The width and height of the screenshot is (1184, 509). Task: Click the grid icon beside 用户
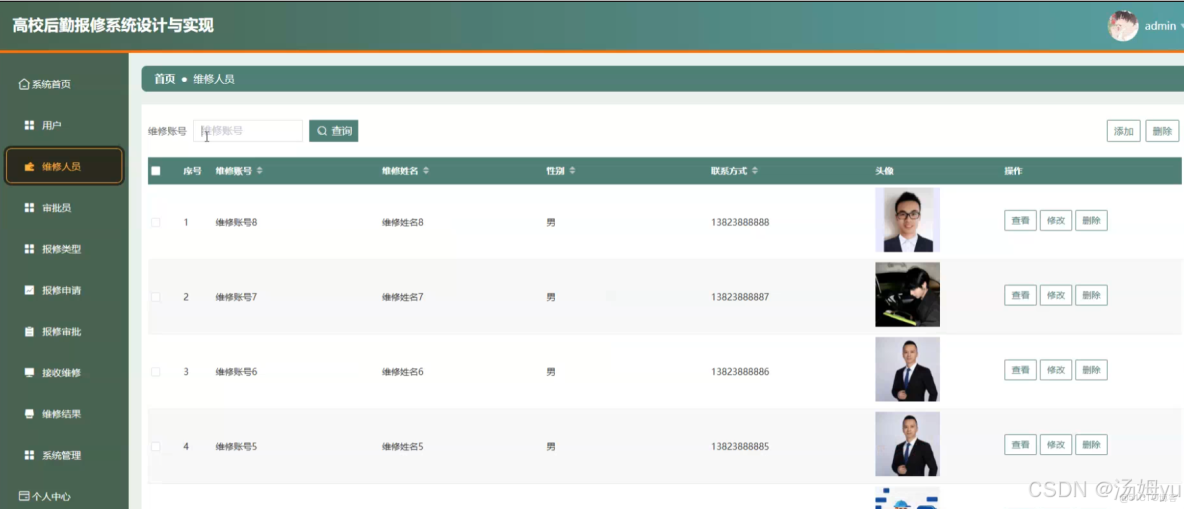(x=29, y=125)
